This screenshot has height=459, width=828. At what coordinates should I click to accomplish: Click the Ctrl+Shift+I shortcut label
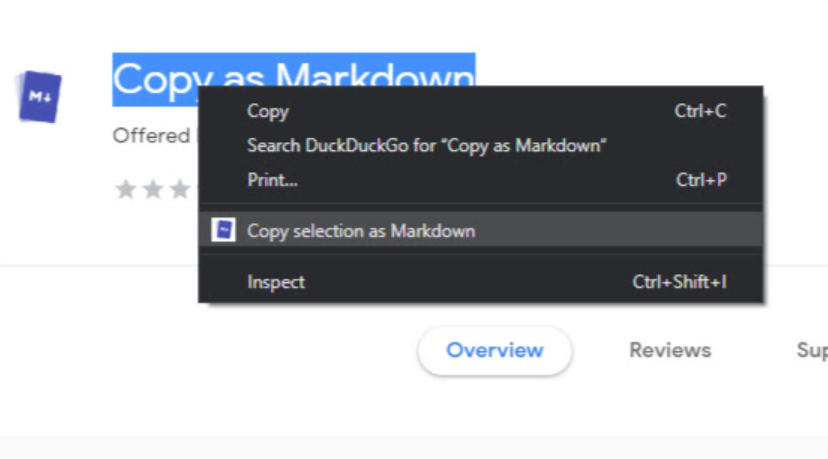coord(680,282)
